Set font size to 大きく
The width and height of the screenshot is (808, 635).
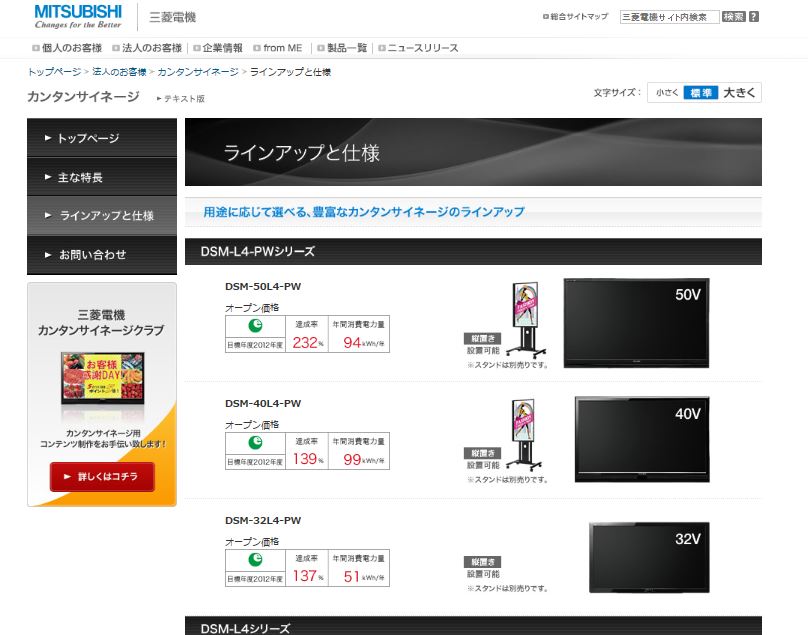click(739, 93)
